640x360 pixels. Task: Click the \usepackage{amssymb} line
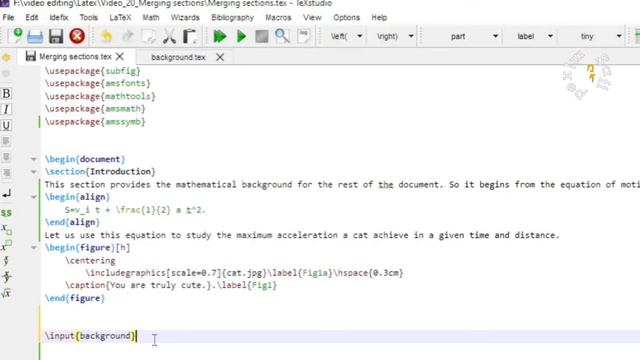coord(95,122)
